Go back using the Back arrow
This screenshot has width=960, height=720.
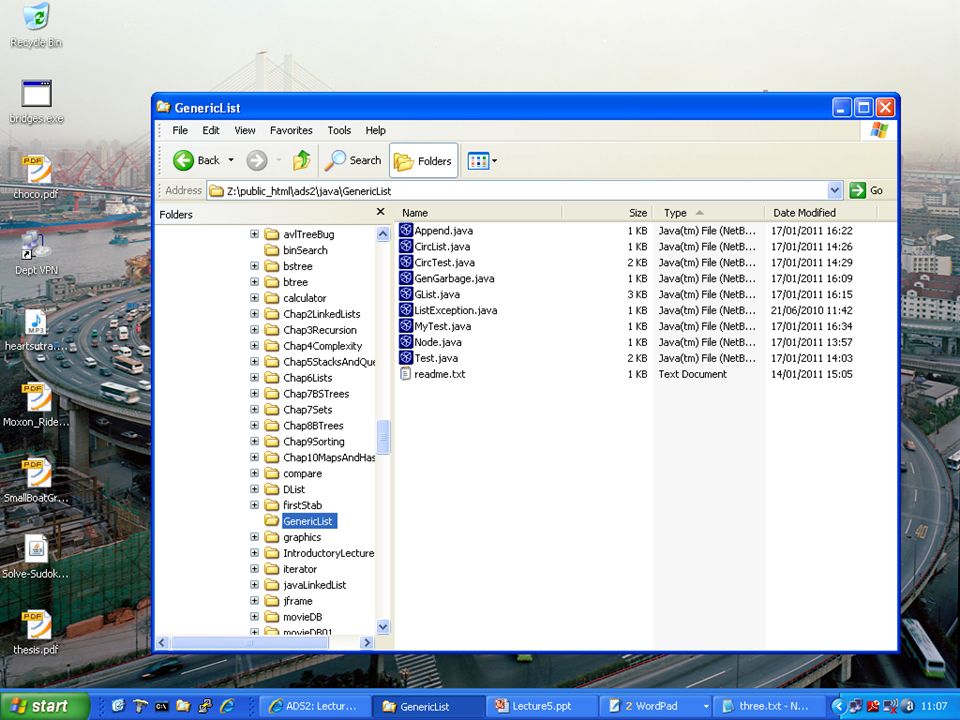click(x=184, y=160)
